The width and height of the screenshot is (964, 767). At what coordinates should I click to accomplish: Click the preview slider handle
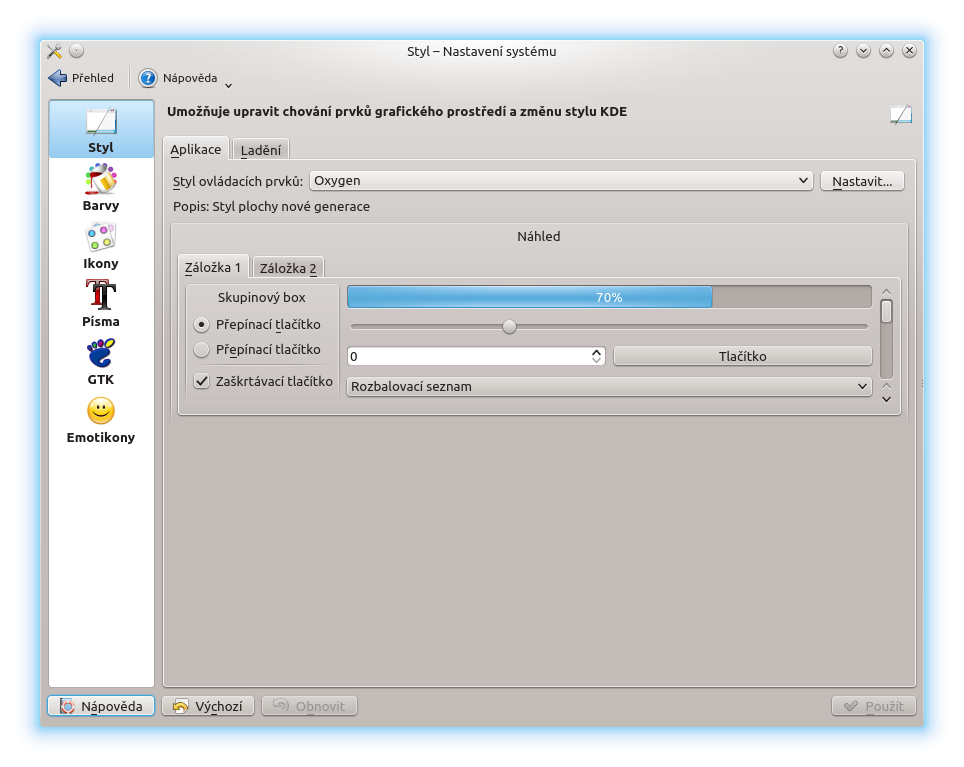[x=509, y=326]
